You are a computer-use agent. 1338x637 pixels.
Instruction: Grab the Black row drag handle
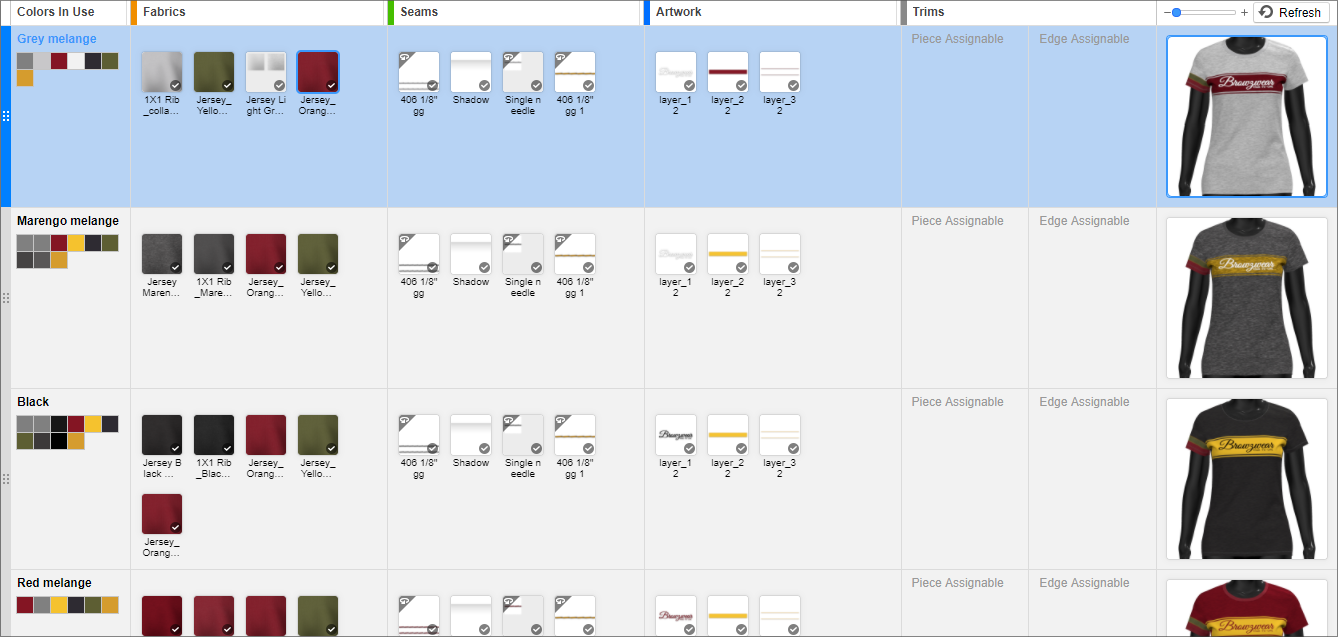[5, 479]
